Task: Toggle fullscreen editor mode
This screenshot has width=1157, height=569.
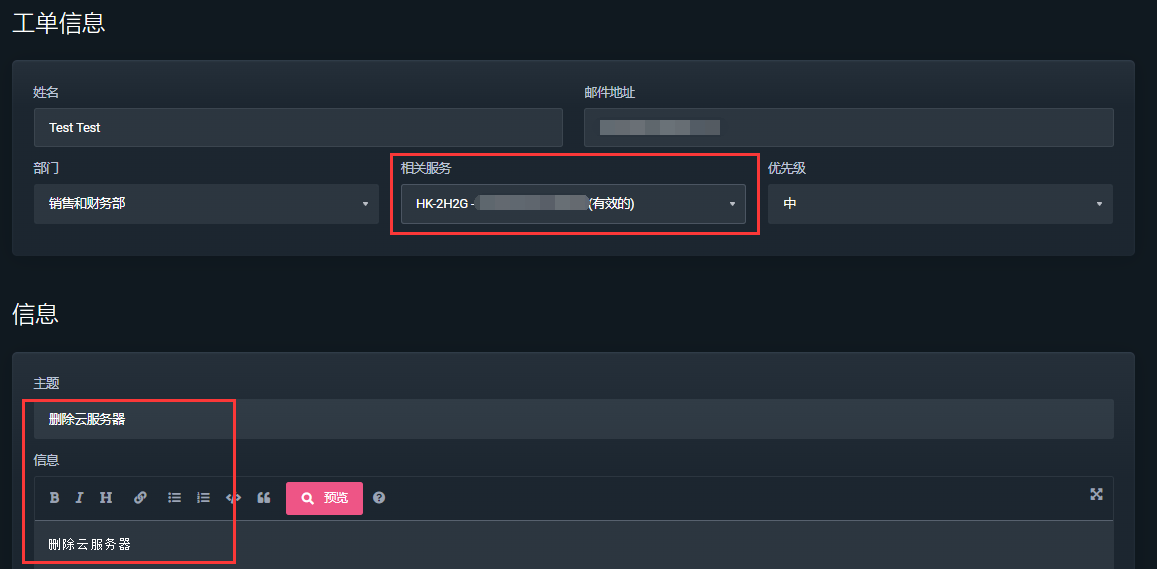Action: (1096, 494)
